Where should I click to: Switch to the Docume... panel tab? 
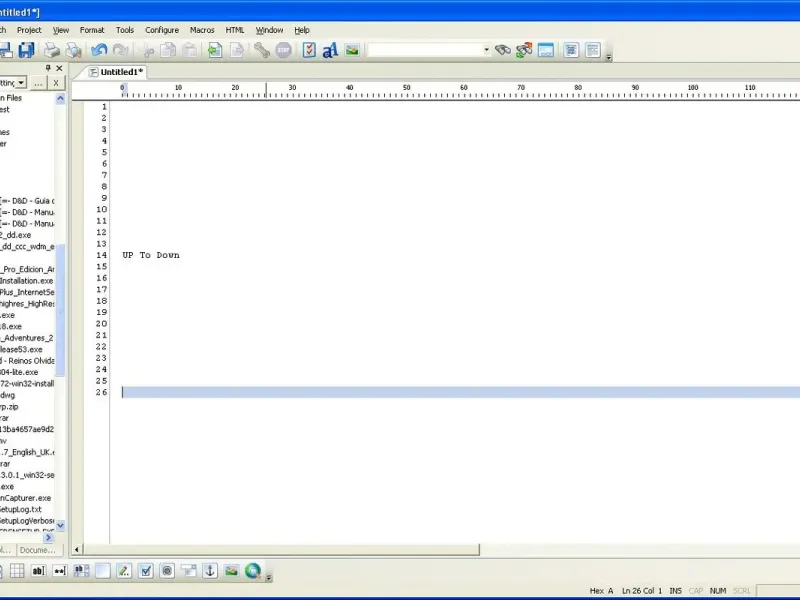click(x=38, y=550)
